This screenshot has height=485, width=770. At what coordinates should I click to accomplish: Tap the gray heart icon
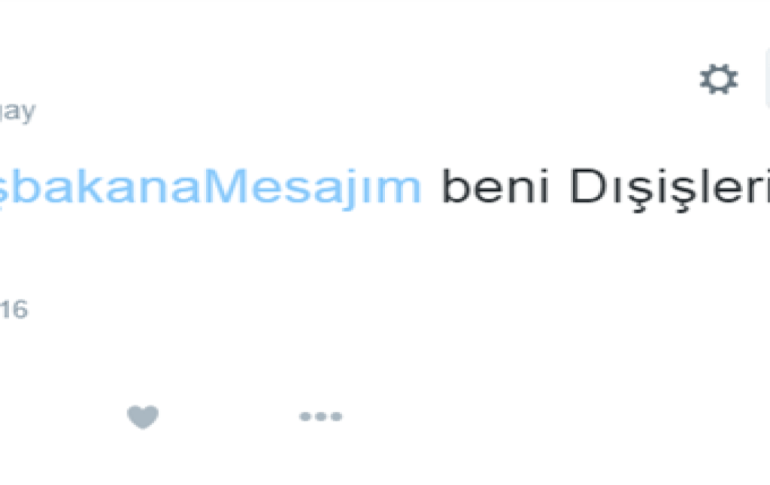coord(143,417)
